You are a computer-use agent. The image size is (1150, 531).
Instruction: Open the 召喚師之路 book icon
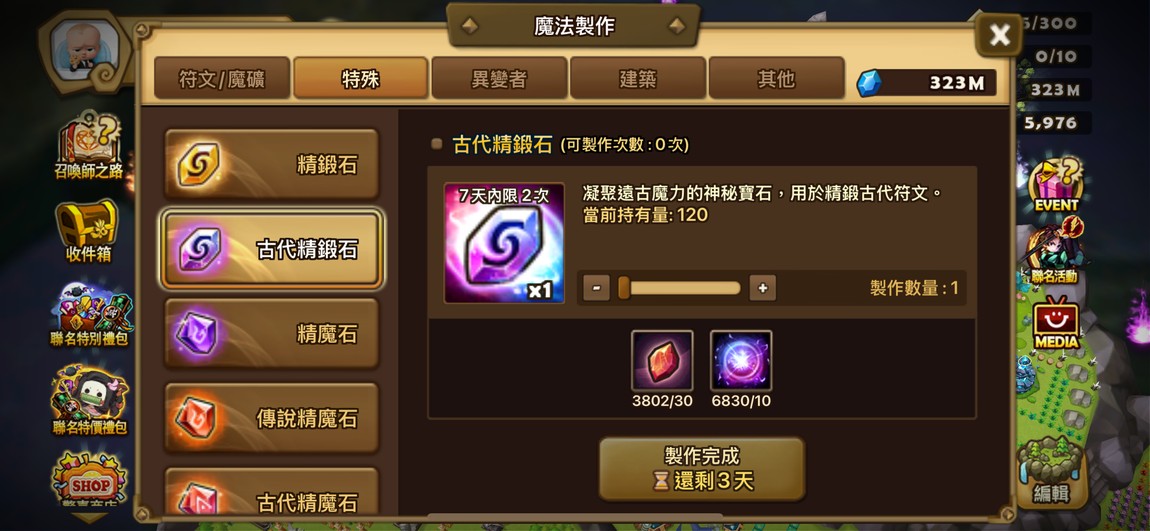tap(89, 147)
